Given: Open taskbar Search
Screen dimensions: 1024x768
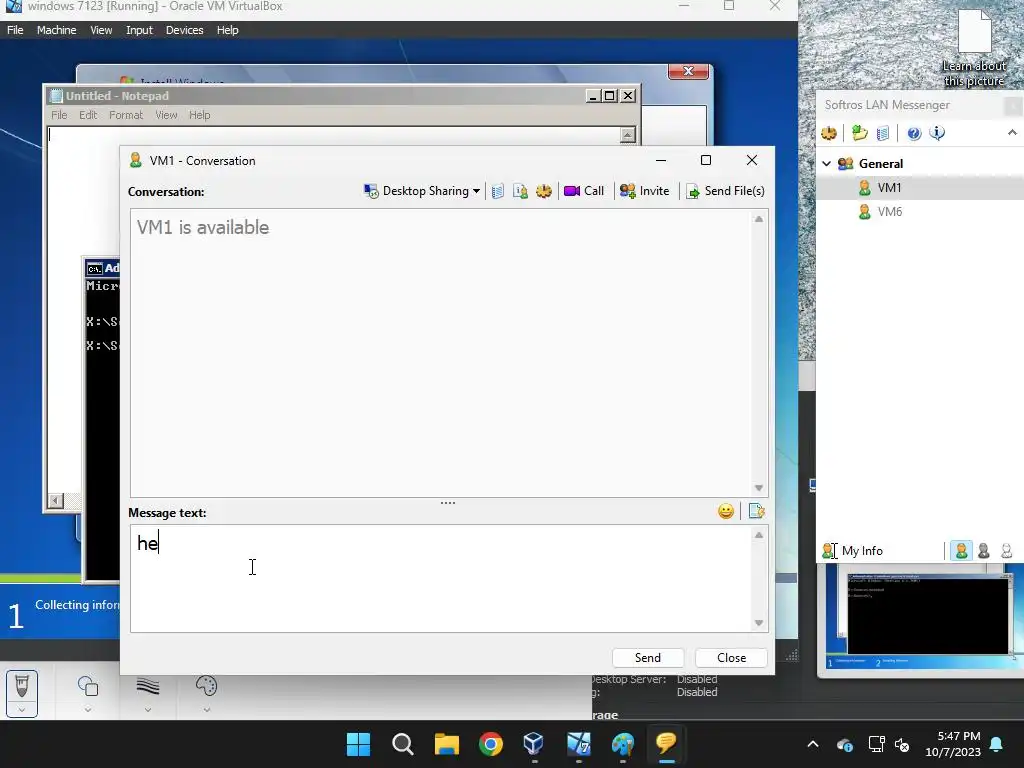Looking at the screenshot, I should point(402,744).
